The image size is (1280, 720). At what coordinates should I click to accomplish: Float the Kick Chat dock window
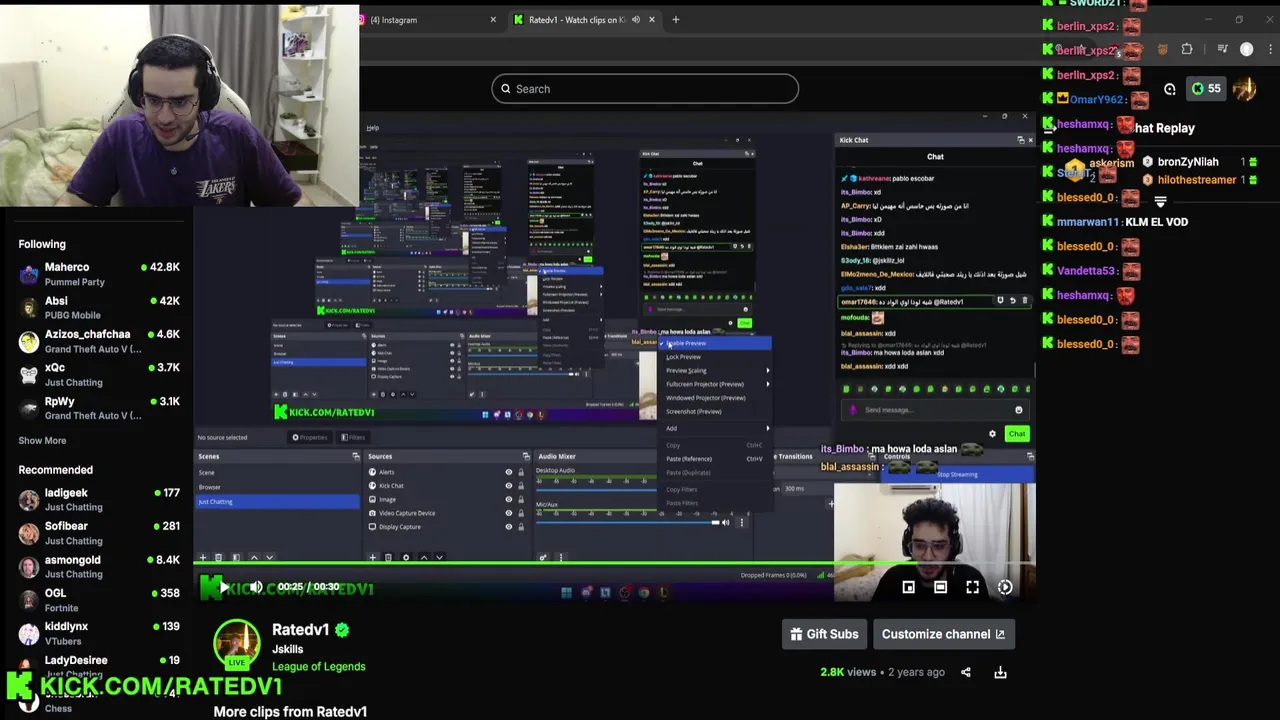coord(1020,140)
